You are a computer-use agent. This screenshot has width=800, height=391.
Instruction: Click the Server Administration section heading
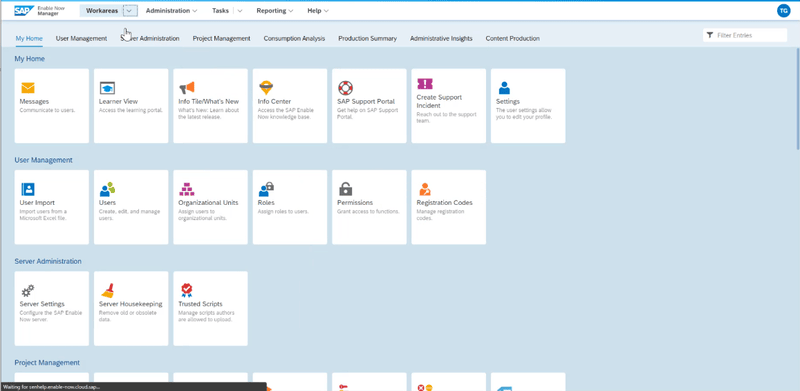(x=48, y=261)
